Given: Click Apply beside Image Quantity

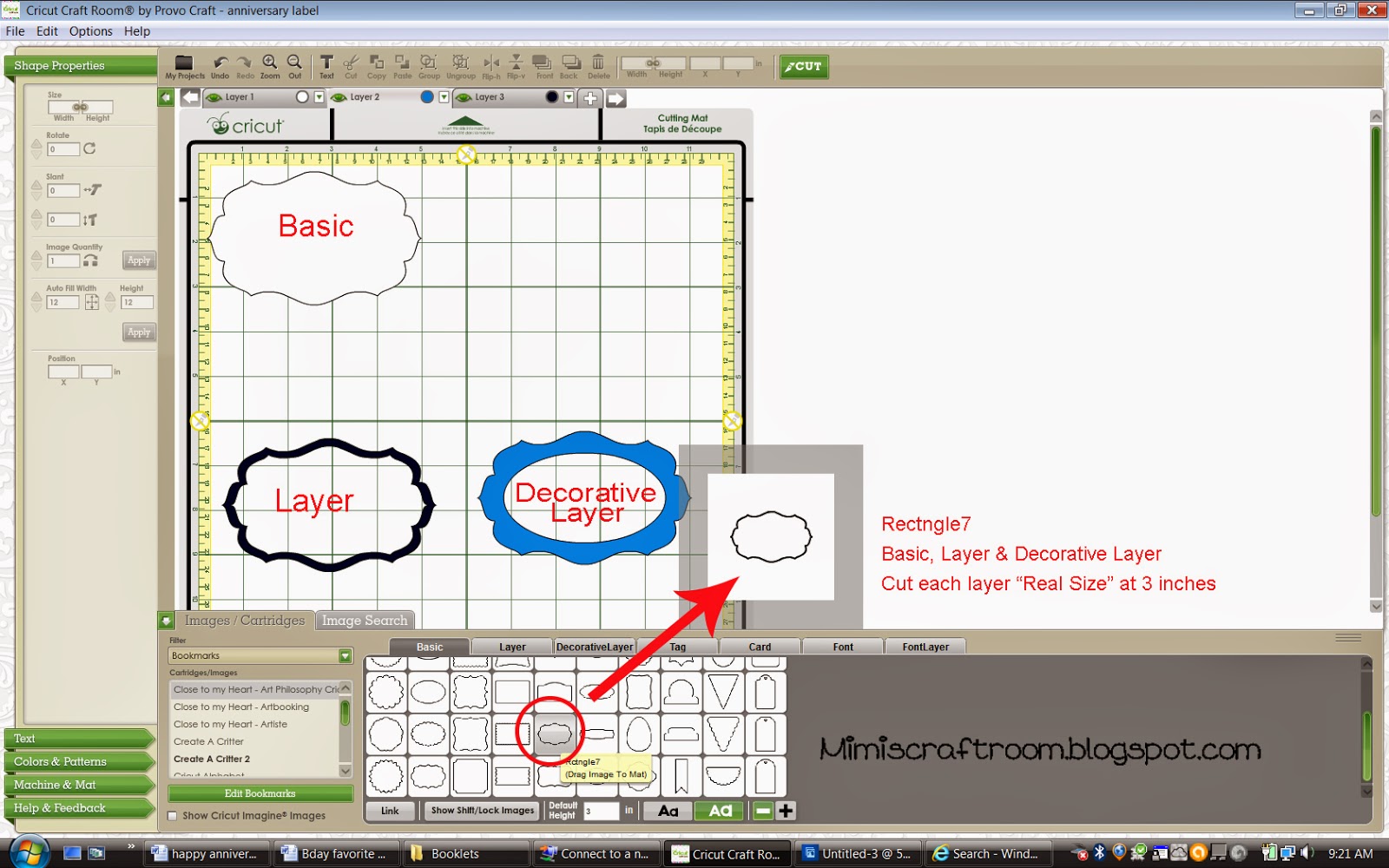Looking at the screenshot, I should click(139, 260).
